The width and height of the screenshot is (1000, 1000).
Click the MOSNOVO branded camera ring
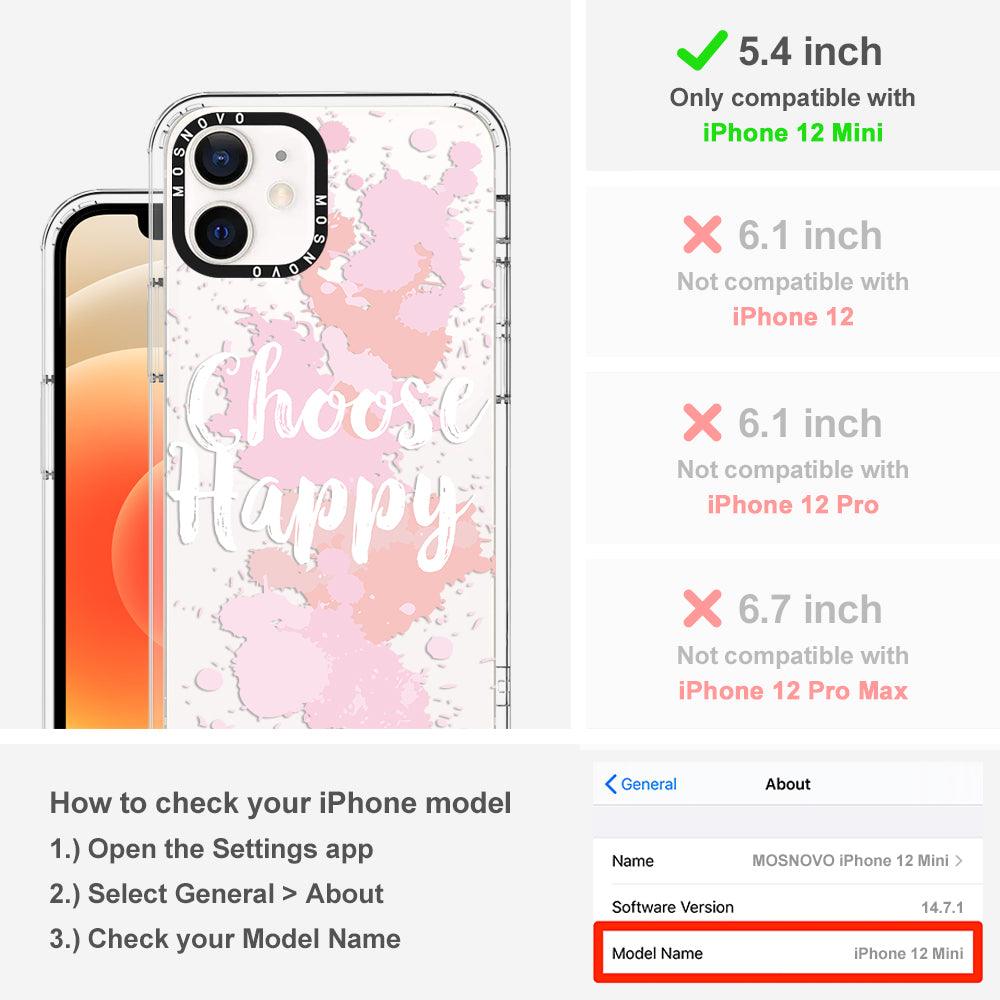coord(250,195)
